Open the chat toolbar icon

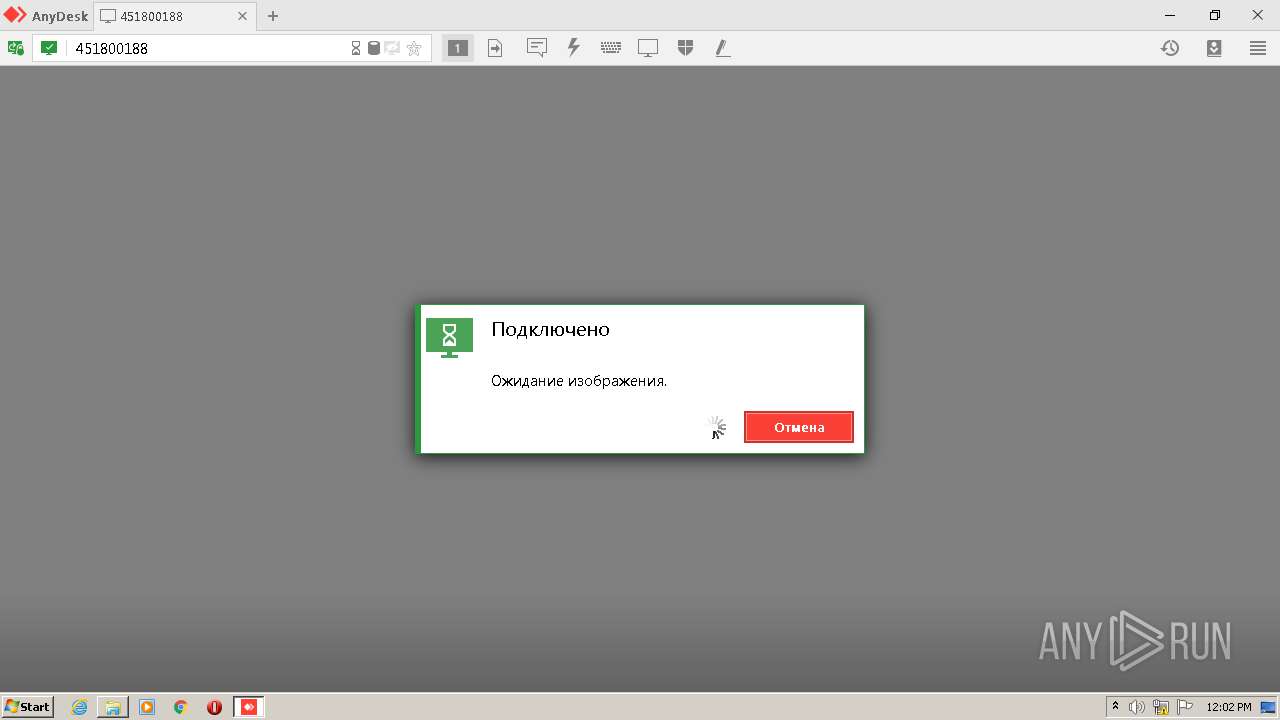(537, 47)
